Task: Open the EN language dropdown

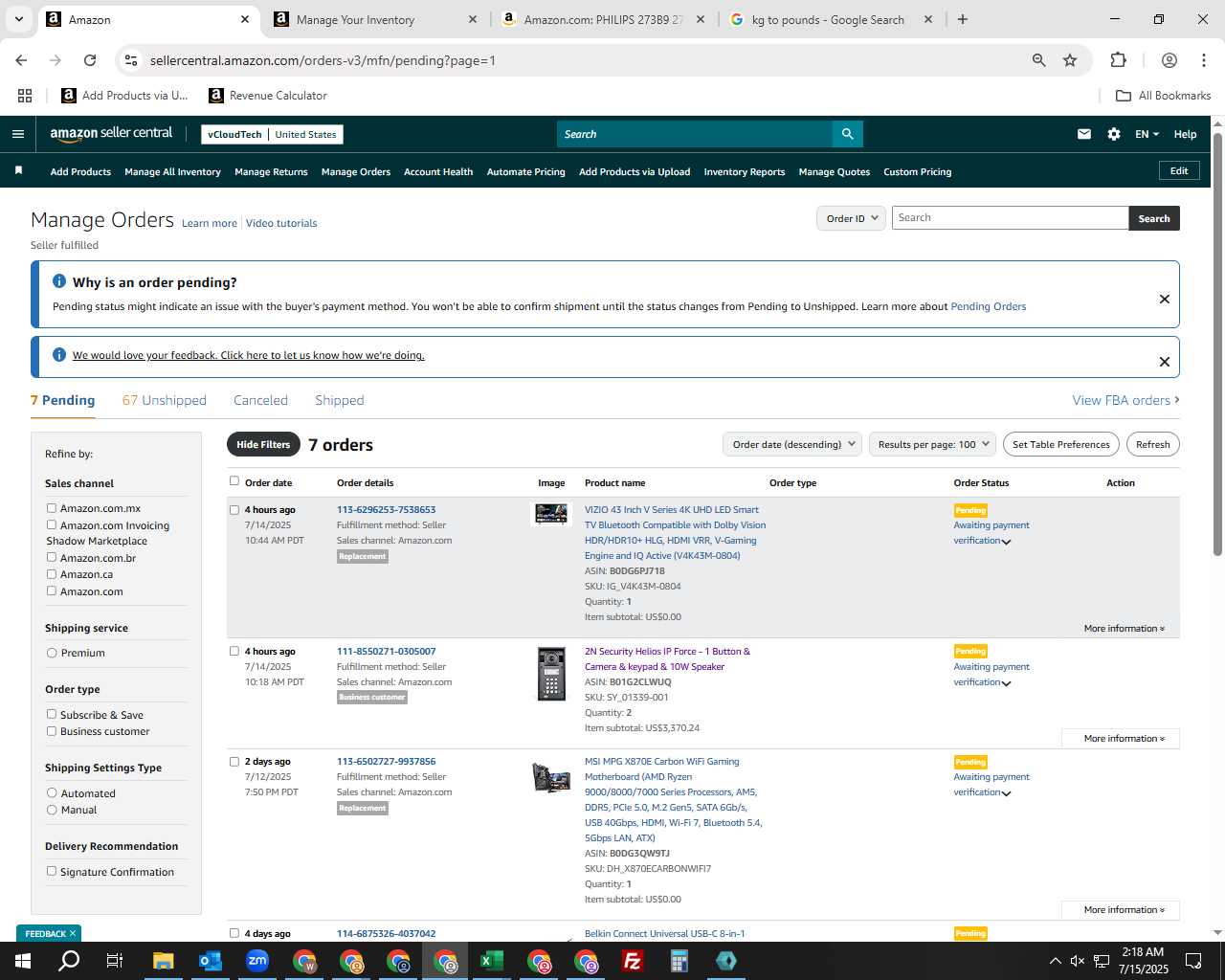Action: click(x=1147, y=134)
